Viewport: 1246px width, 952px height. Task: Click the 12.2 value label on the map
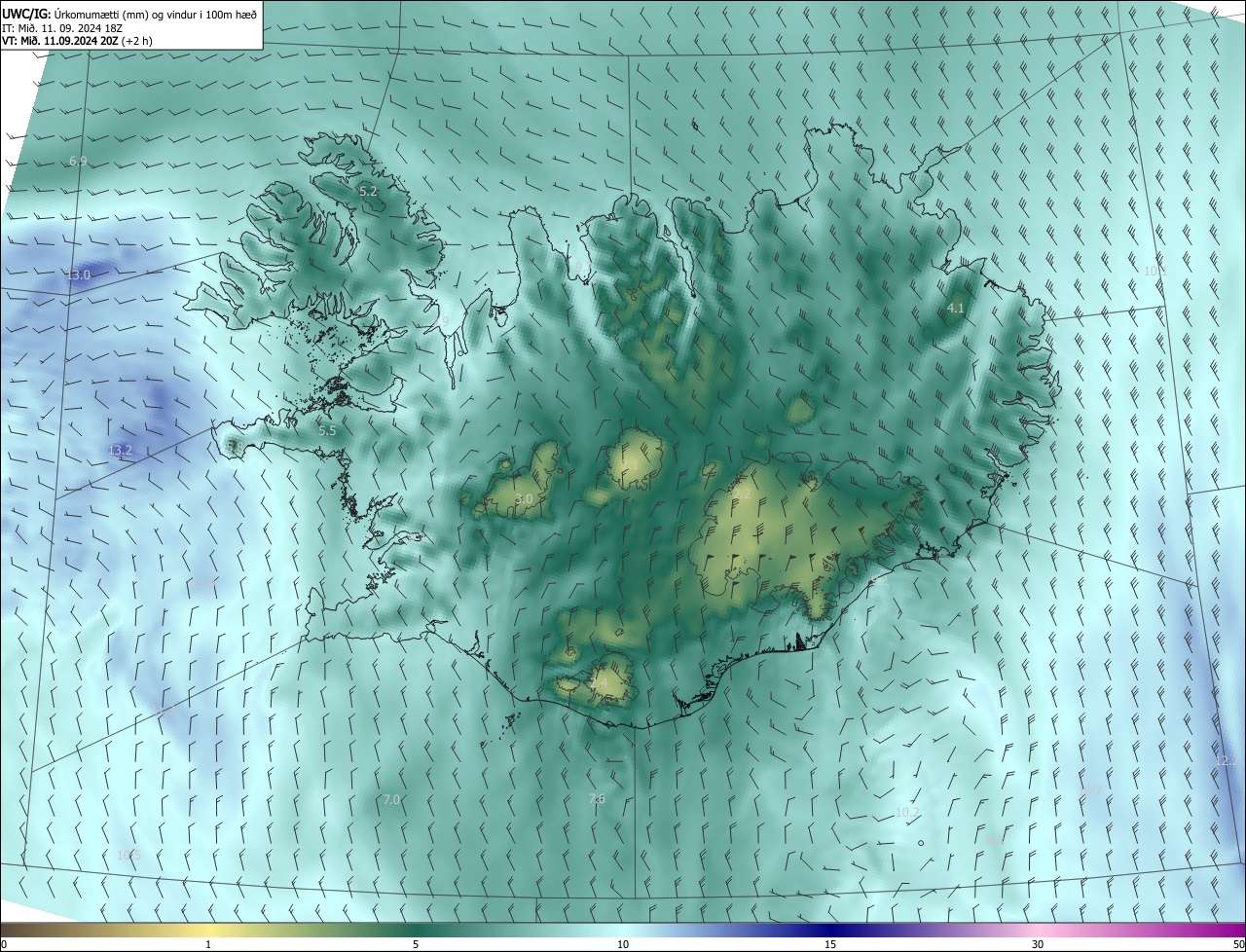point(1227,760)
